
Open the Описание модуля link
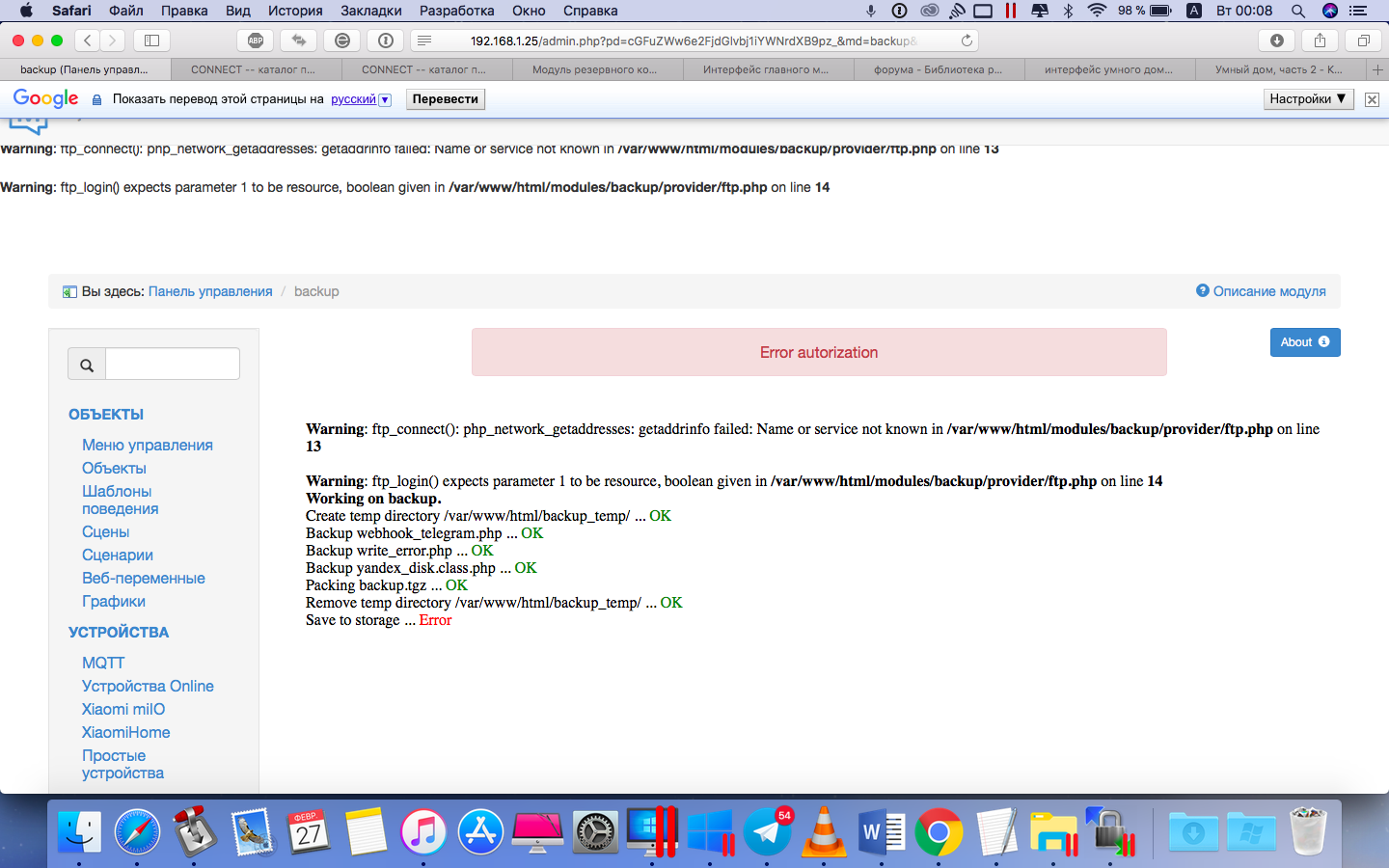[1261, 291]
